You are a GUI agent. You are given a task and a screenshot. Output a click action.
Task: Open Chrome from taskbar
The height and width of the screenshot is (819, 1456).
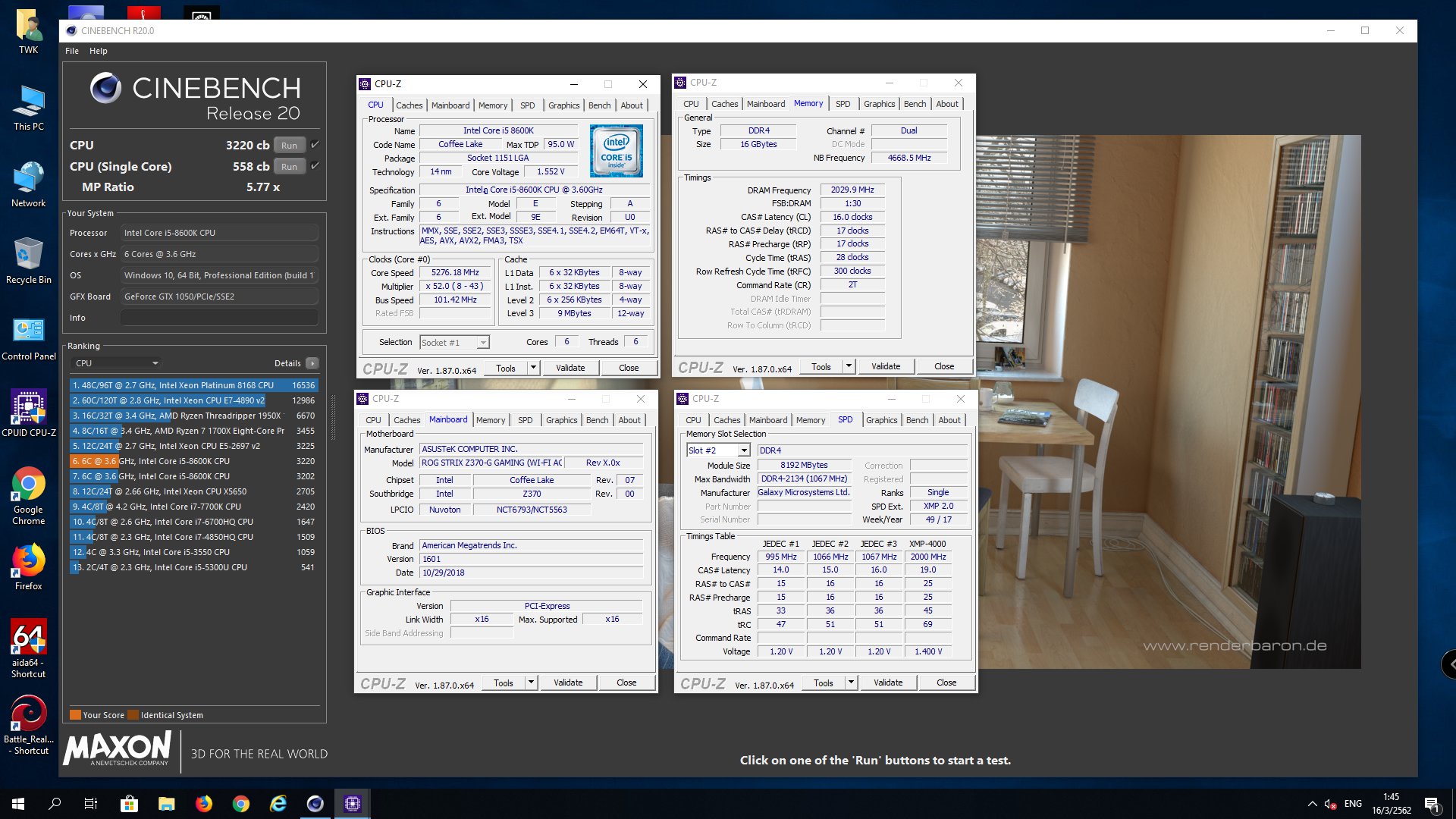(x=240, y=804)
